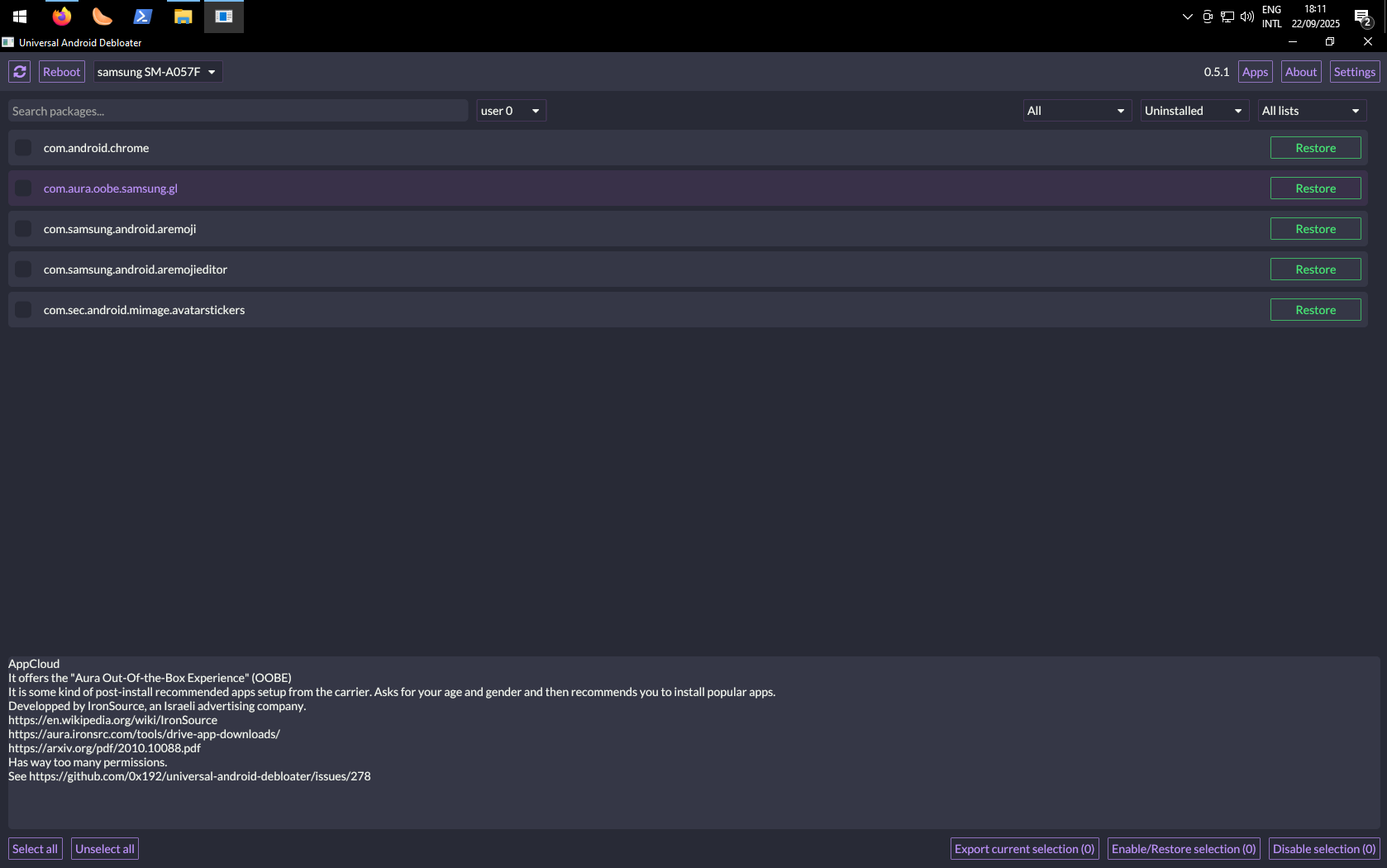
Task: Launch PowerShell from the taskbar
Action: 142,17
